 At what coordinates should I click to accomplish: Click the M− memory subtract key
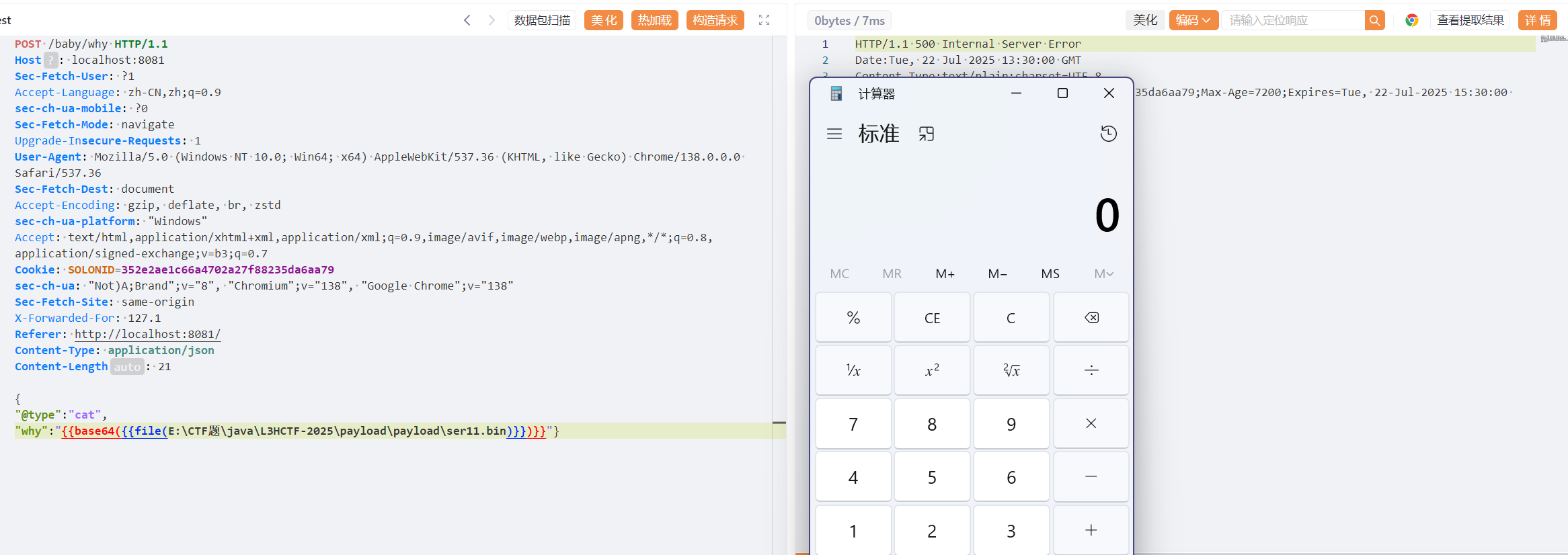click(998, 273)
